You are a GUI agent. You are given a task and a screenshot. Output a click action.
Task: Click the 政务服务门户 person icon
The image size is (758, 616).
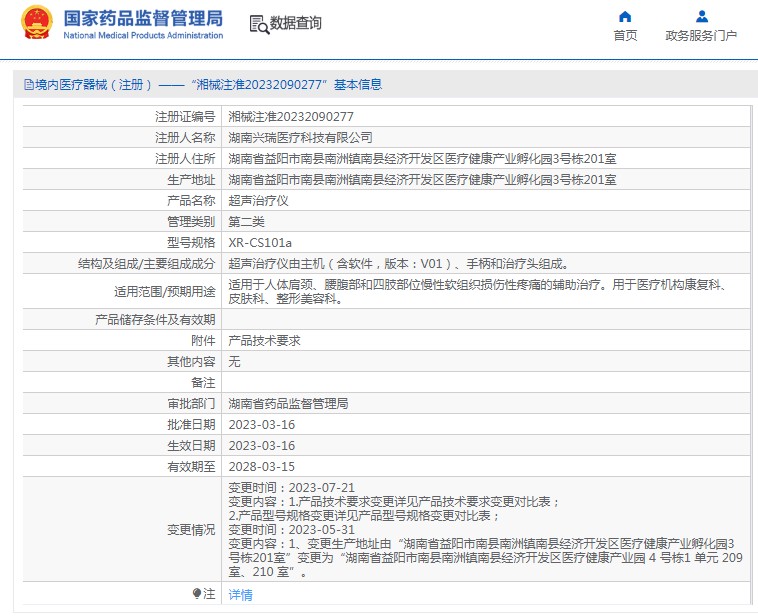click(701, 16)
